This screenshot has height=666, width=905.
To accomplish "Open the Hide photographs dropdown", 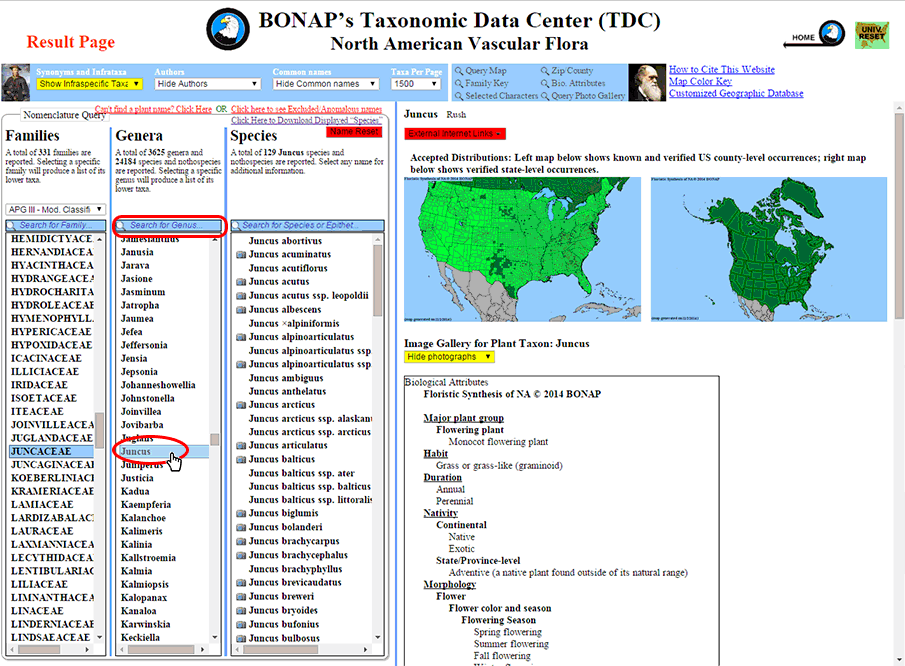I will pos(449,357).
